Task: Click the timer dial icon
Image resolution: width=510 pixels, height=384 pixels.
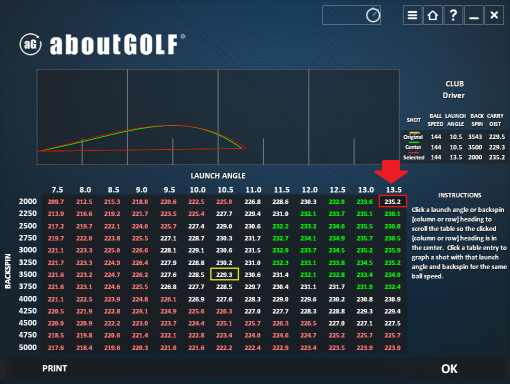Action: point(373,15)
